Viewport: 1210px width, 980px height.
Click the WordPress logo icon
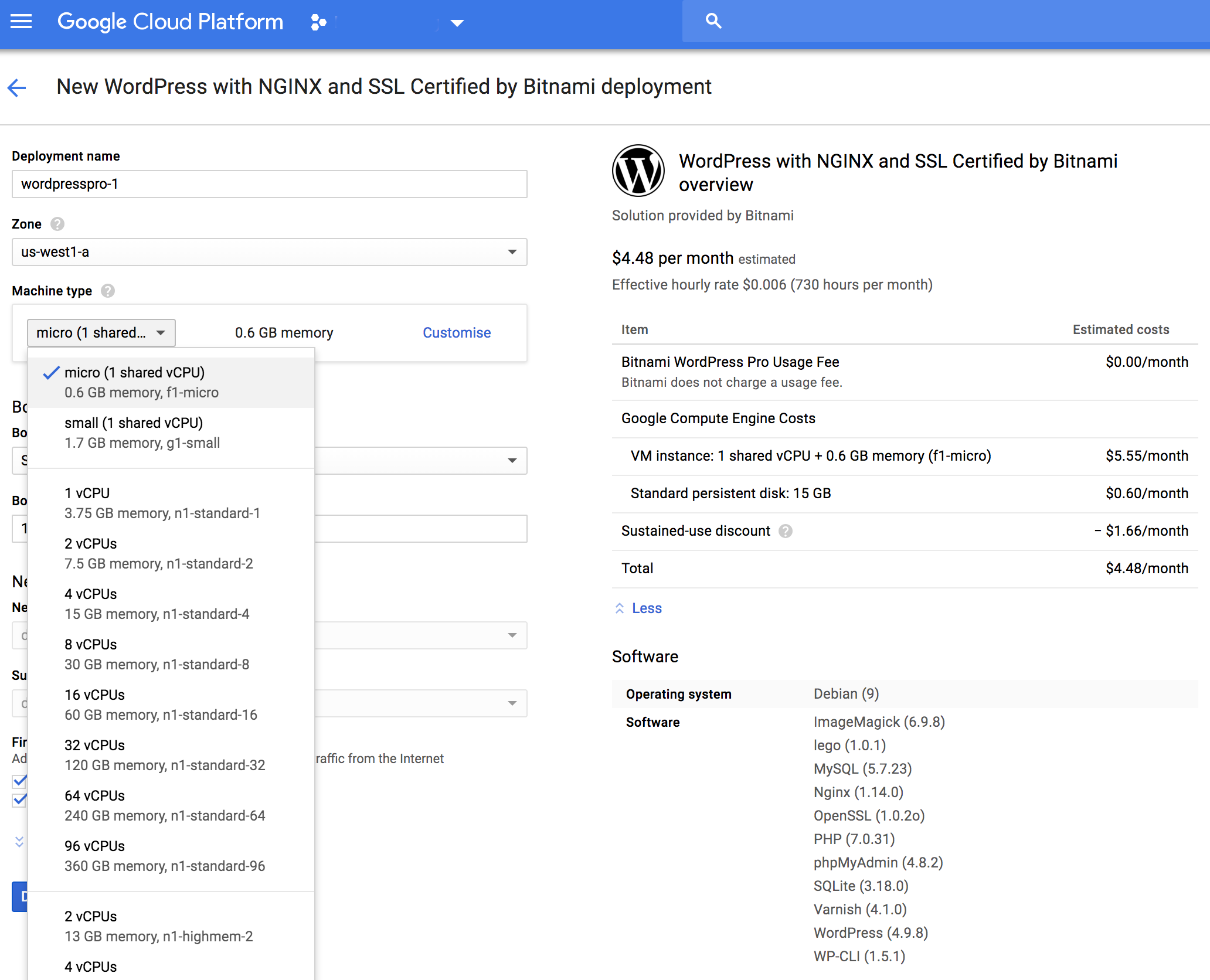click(x=638, y=171)
